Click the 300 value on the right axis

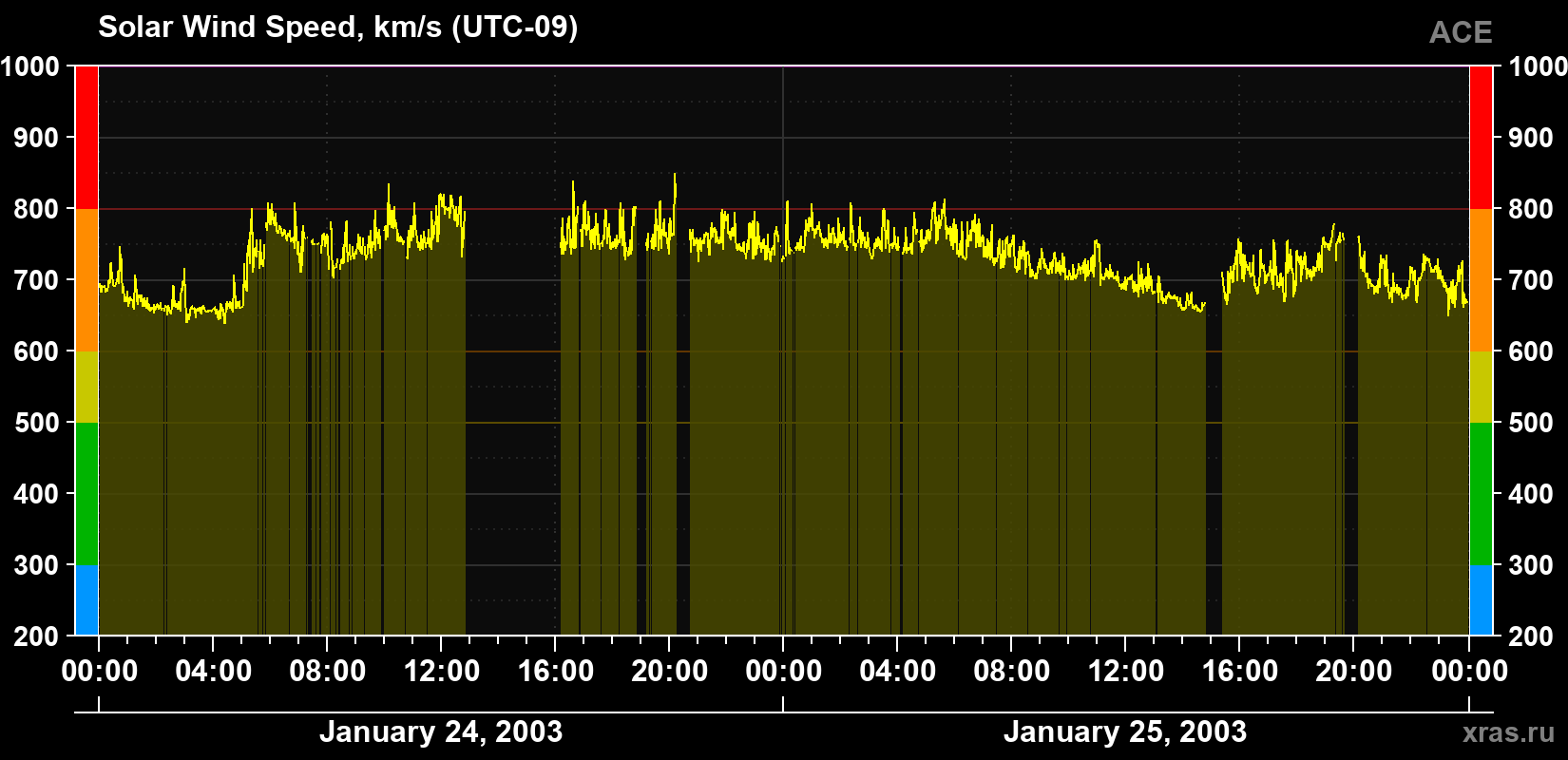[x=1531, y=565]
